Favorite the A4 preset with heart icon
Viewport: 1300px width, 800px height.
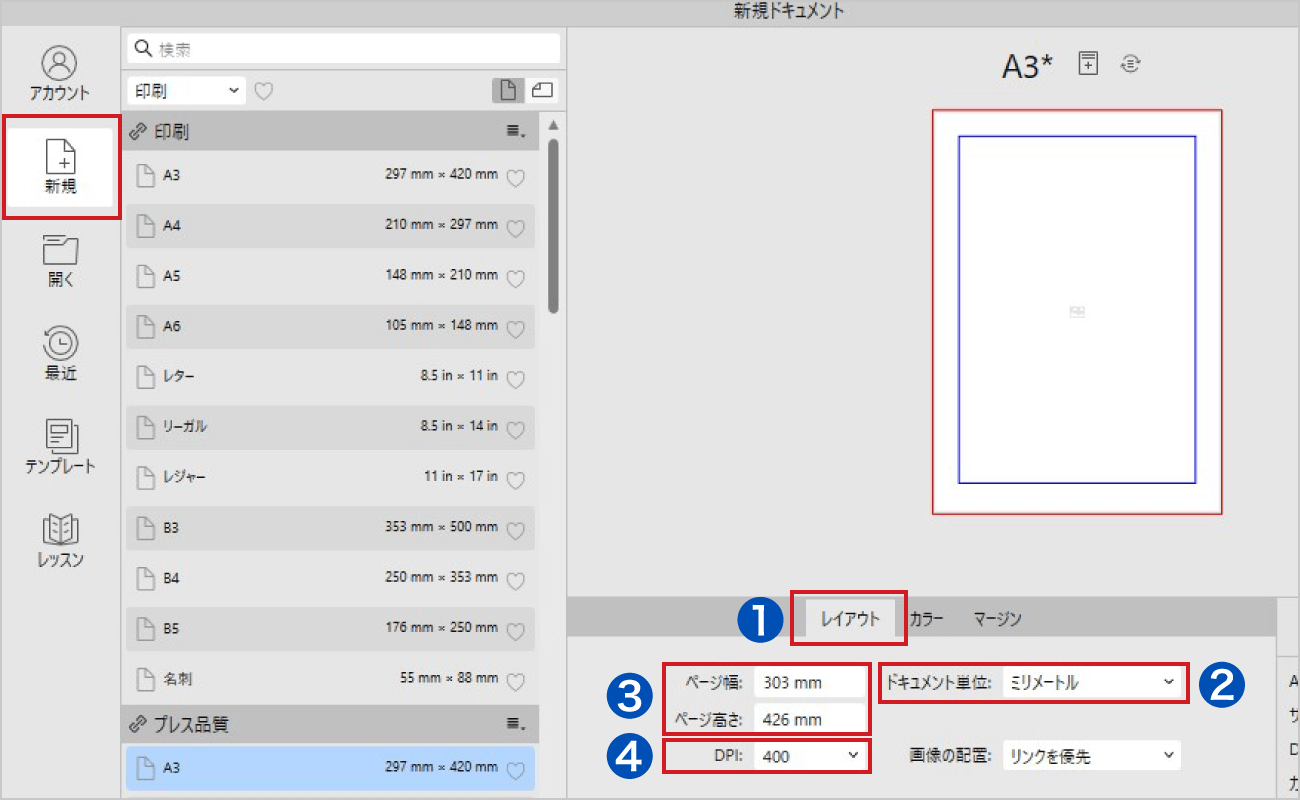pos(515,228)
